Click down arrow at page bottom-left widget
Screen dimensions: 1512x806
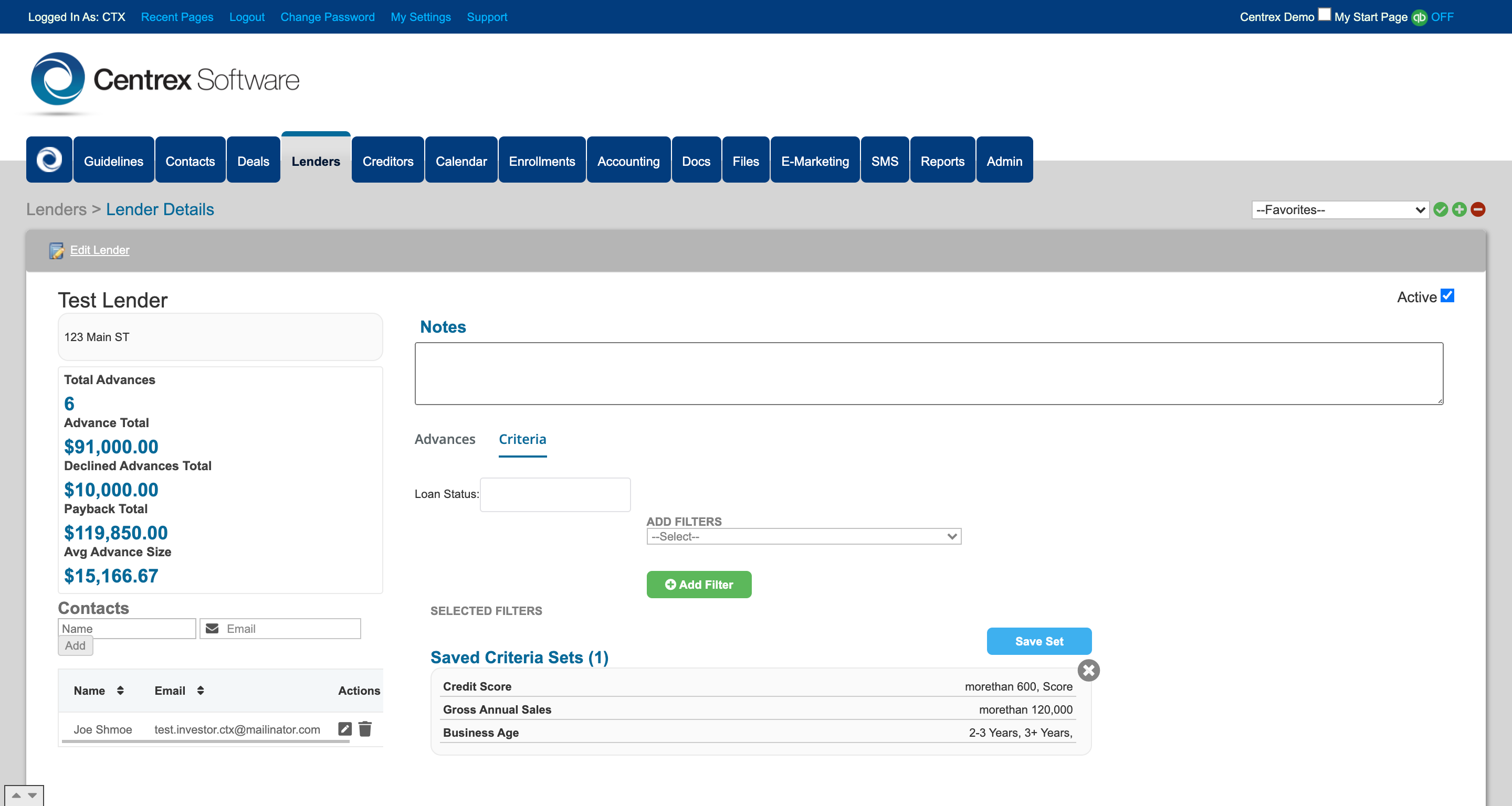[x=32, y=796]
